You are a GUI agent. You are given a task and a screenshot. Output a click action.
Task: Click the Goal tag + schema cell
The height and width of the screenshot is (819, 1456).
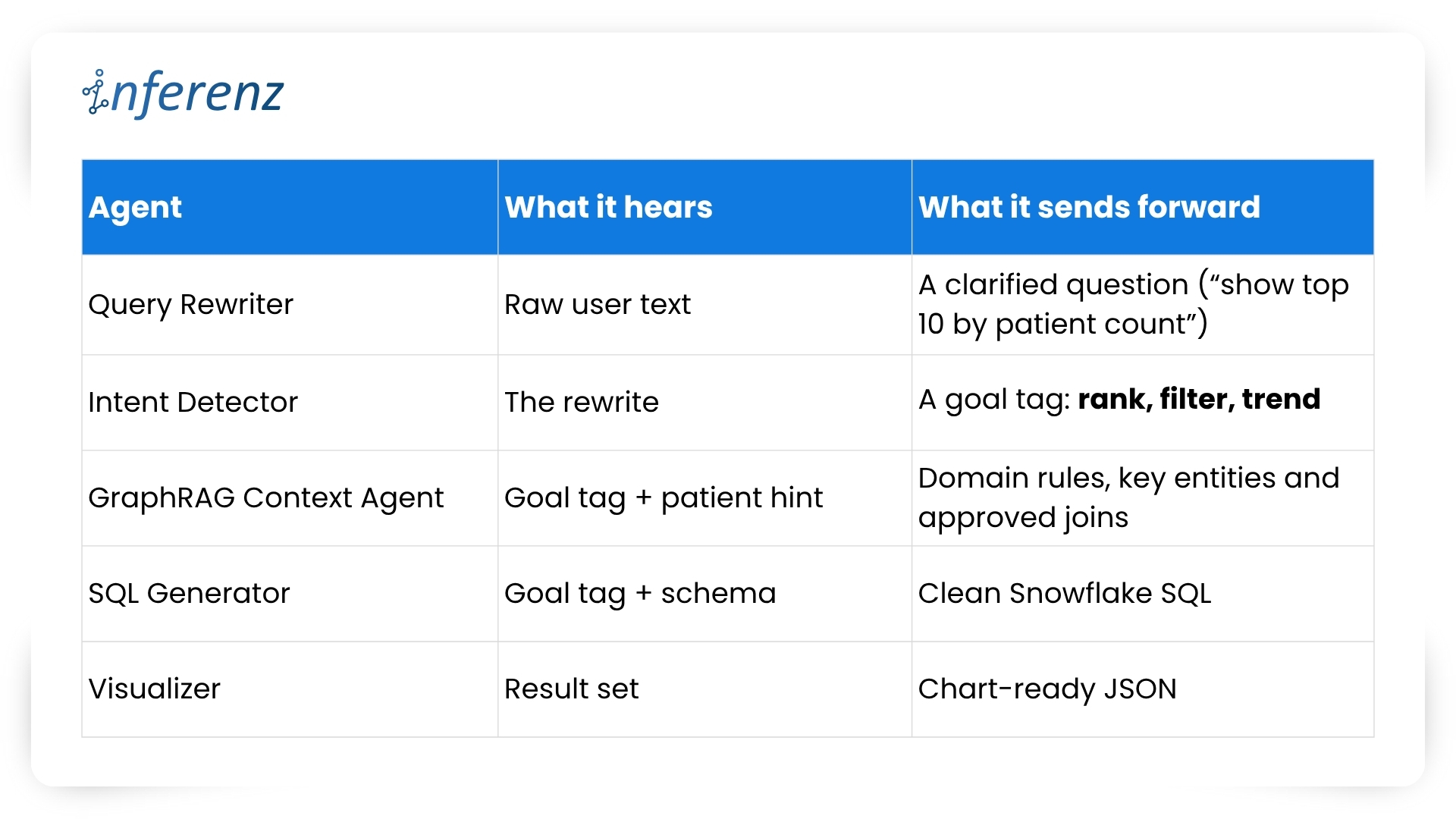coord(704,594)
